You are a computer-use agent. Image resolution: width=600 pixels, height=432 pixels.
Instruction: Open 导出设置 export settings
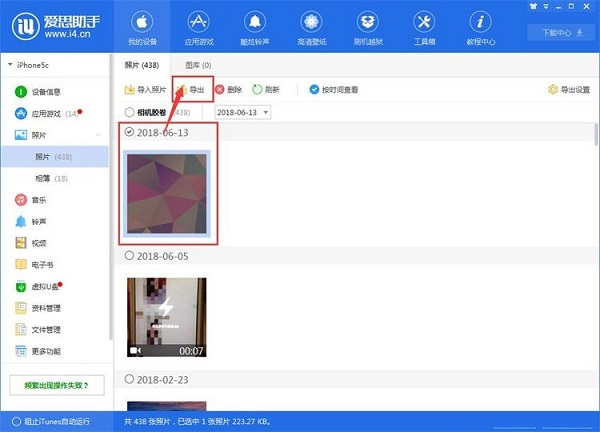click(569, 90)
